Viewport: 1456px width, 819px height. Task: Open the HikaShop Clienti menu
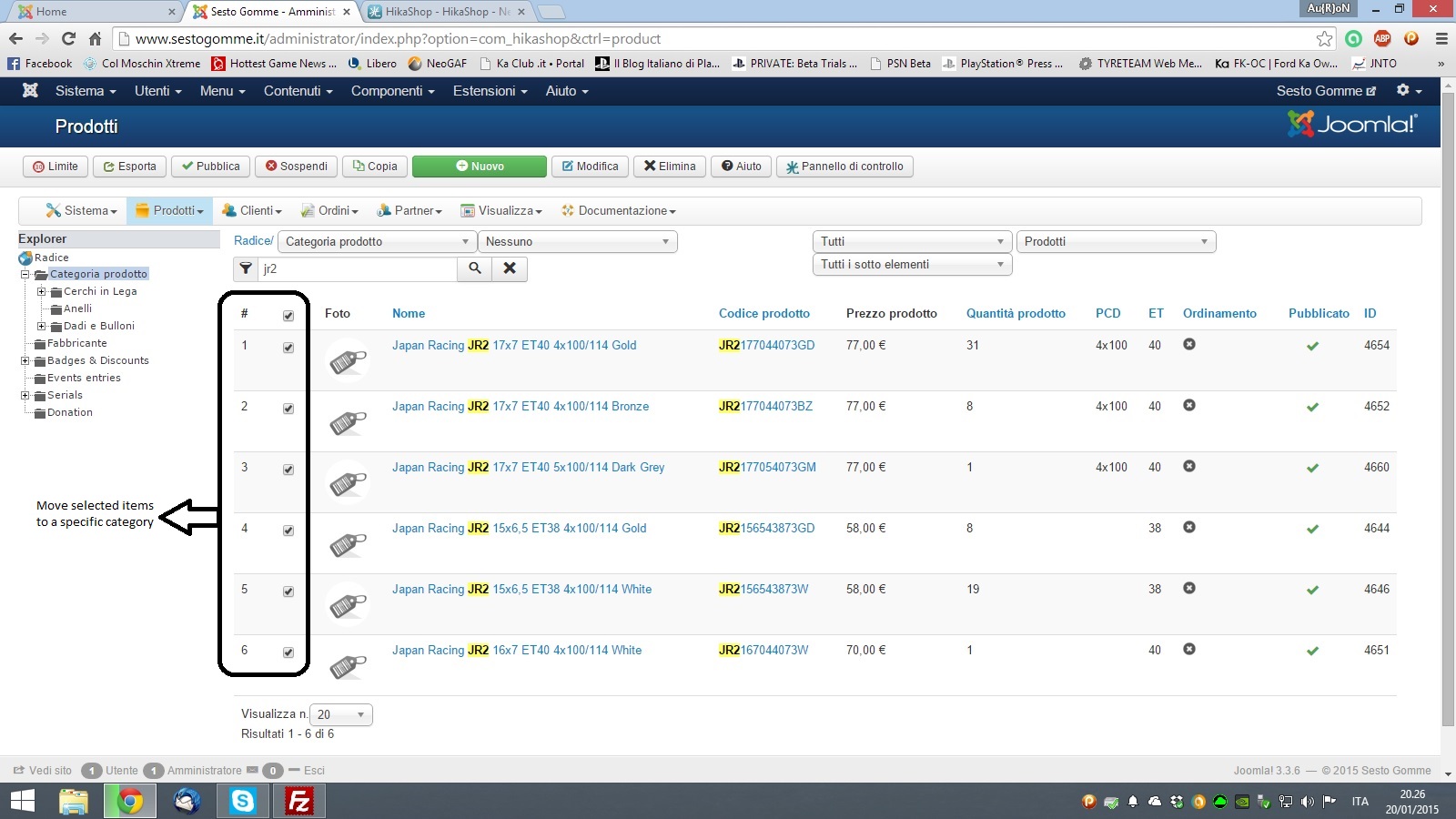252,210
